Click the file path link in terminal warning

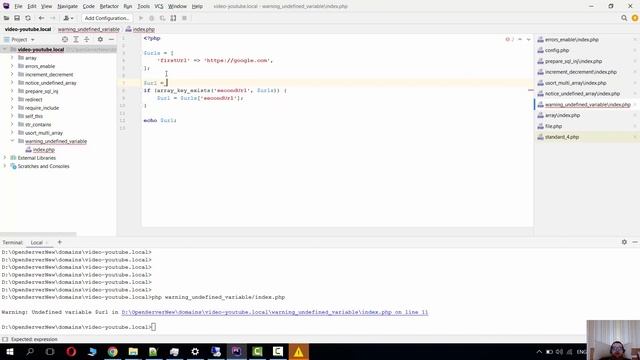[x=275, y=312]
